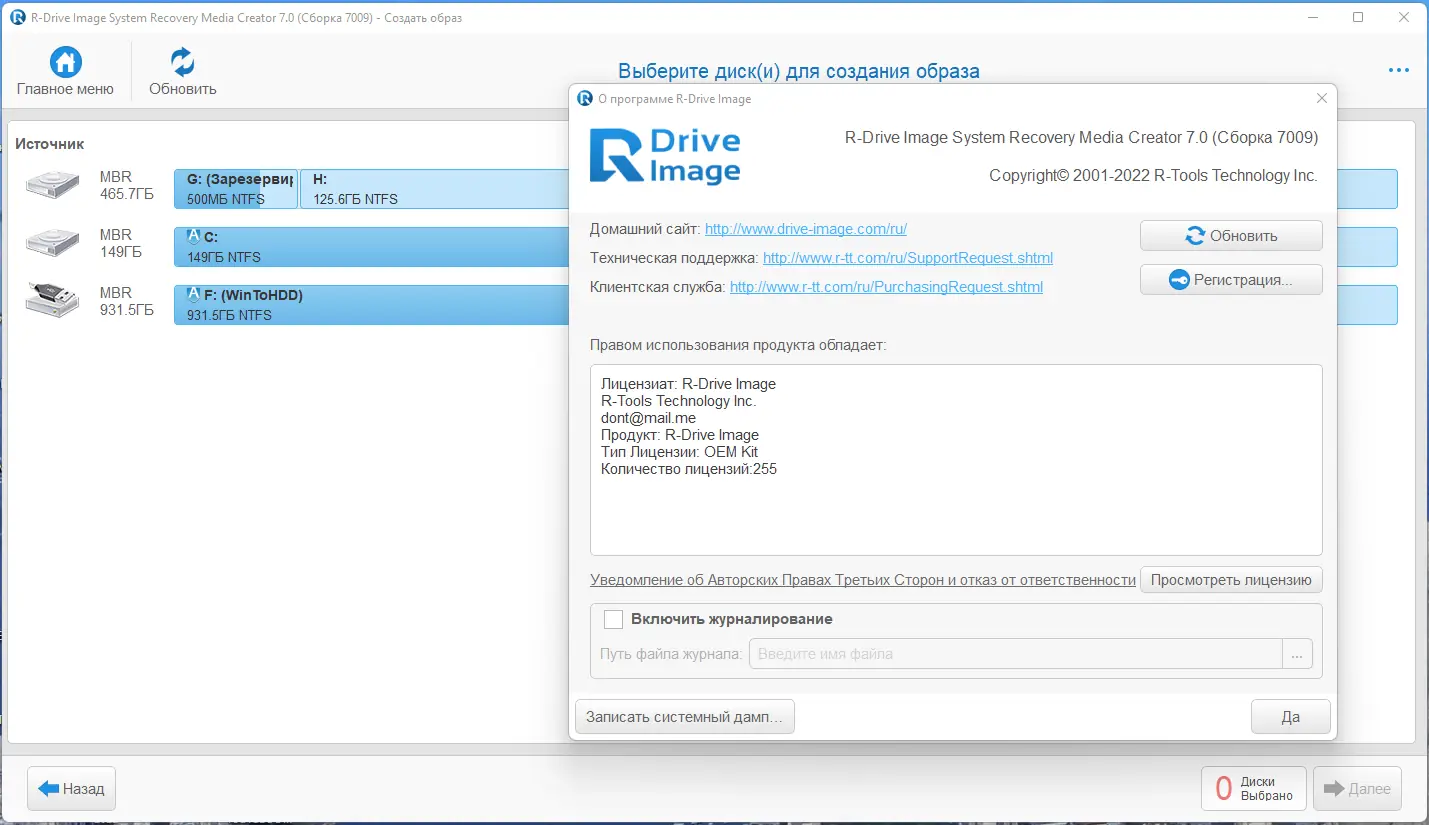Open the log file path browse button
The width and height of the screenshot is (1429, 825).
1296,653
